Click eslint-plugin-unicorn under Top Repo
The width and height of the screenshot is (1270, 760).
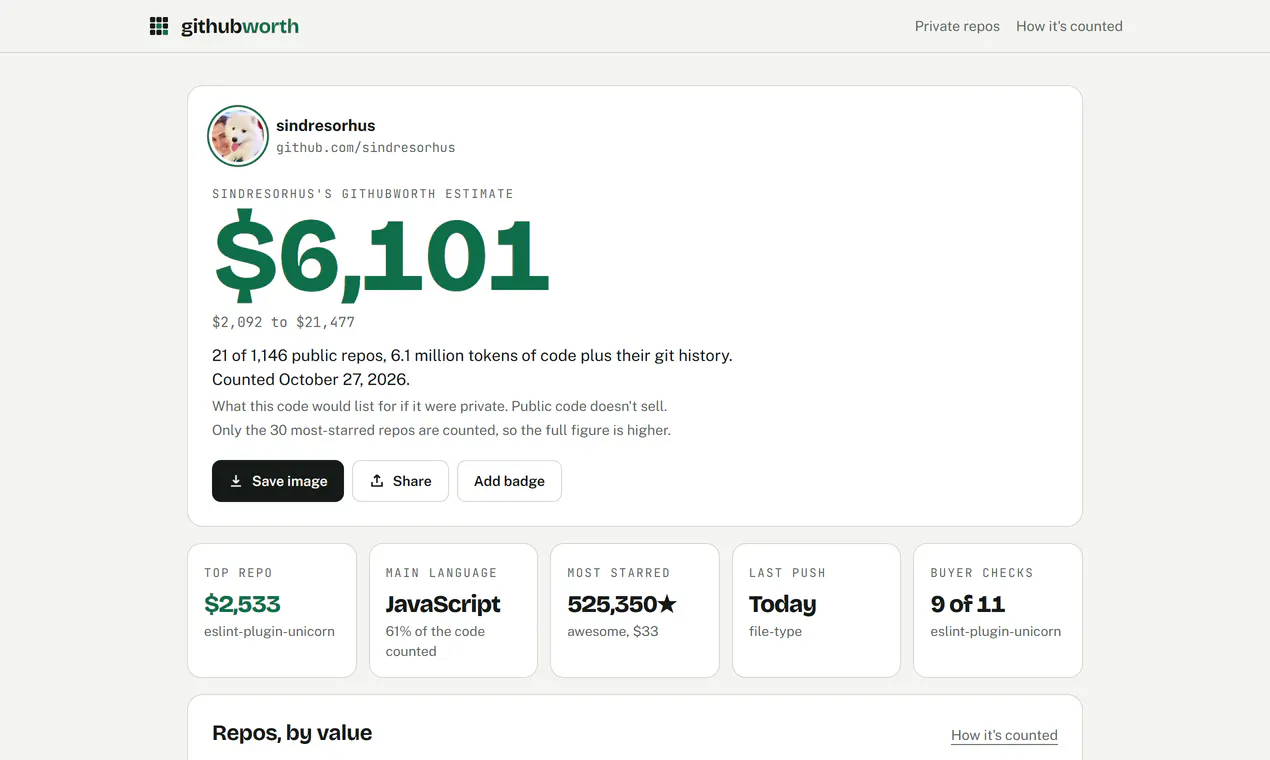tap(269, 631)
